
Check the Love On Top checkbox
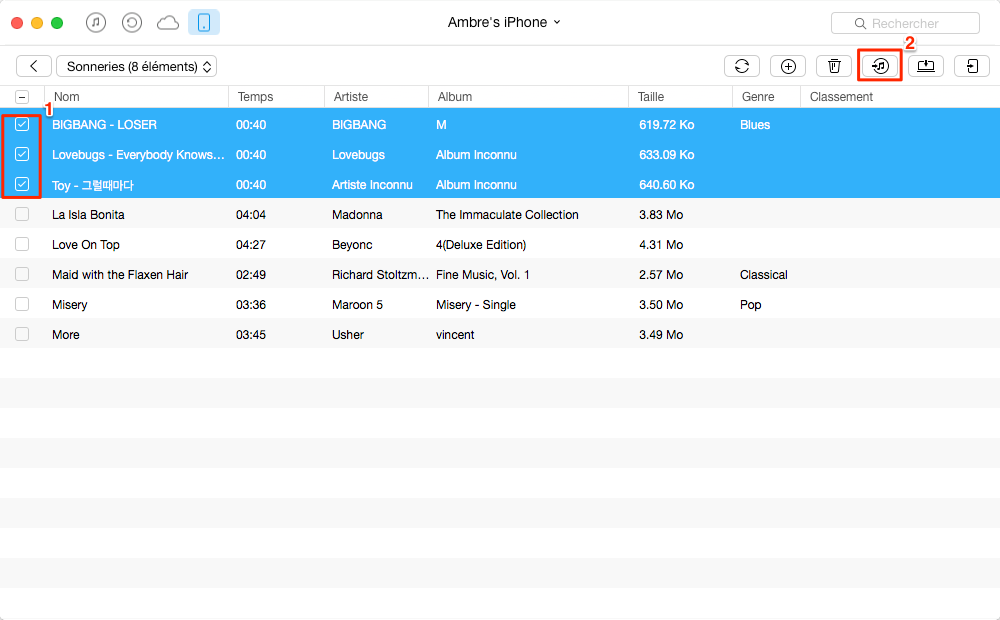point(22,244)
